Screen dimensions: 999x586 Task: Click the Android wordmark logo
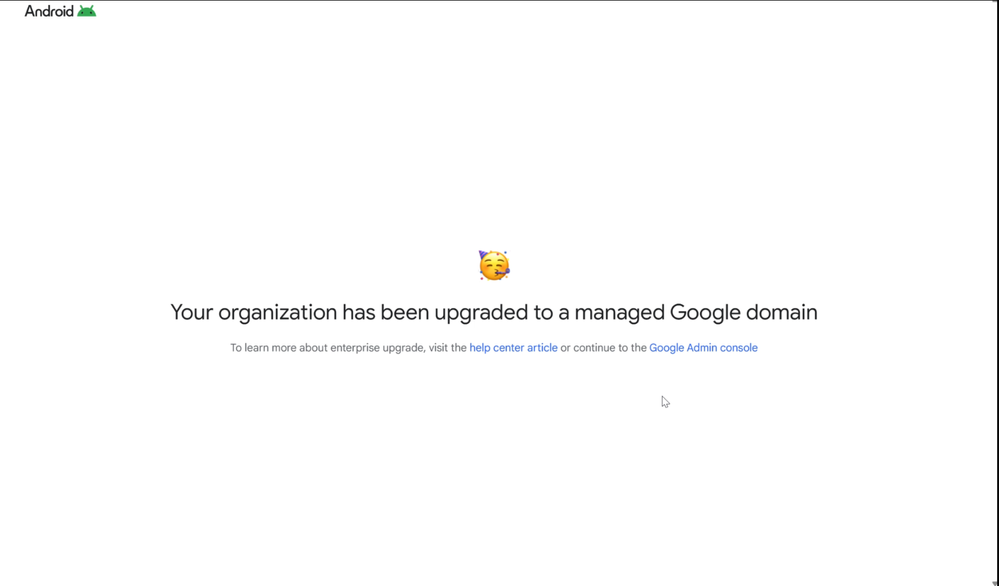click(49, 11)
